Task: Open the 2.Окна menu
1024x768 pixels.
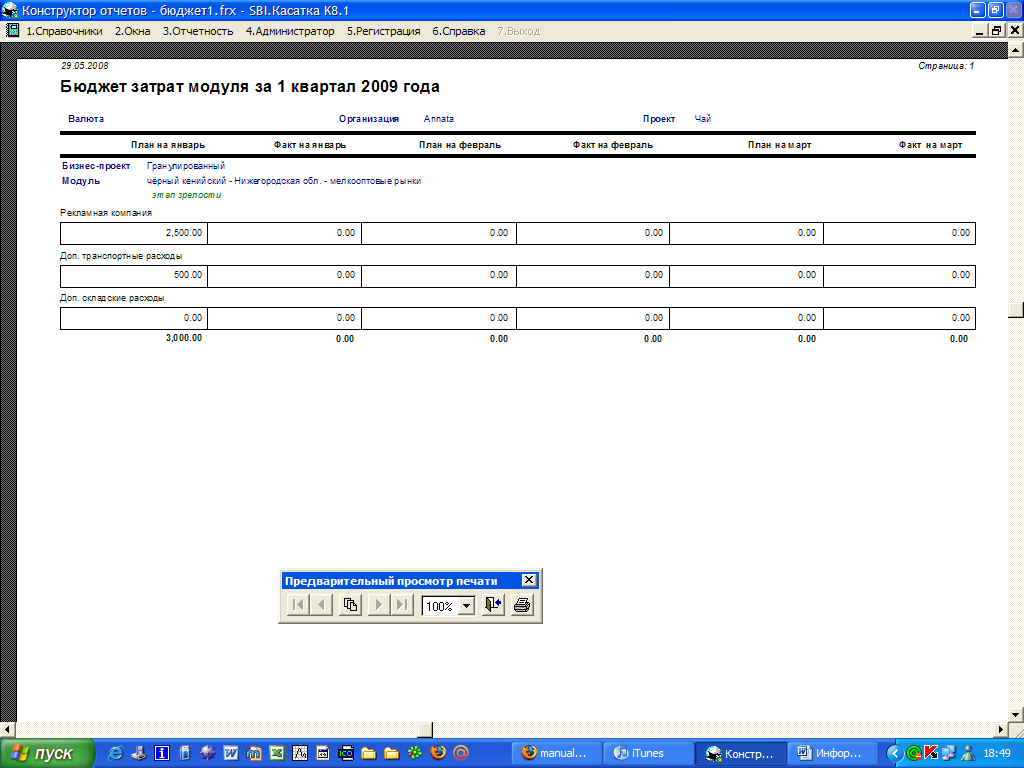Action: (x=133, y=31)
